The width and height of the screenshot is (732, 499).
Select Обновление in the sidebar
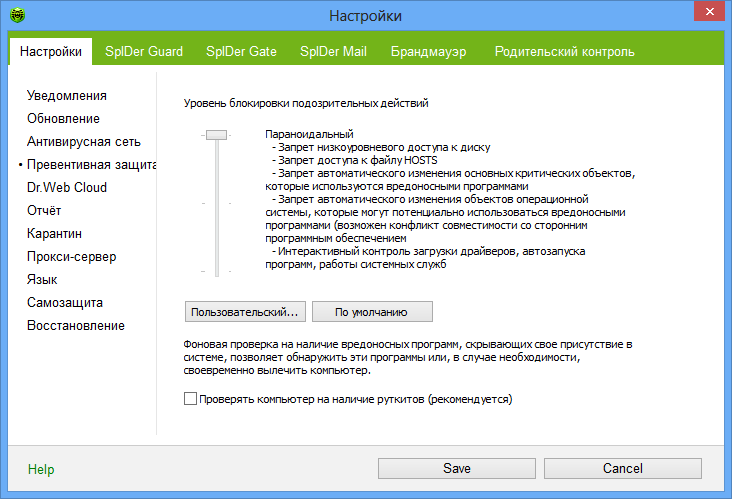click(x=63, y=119)
